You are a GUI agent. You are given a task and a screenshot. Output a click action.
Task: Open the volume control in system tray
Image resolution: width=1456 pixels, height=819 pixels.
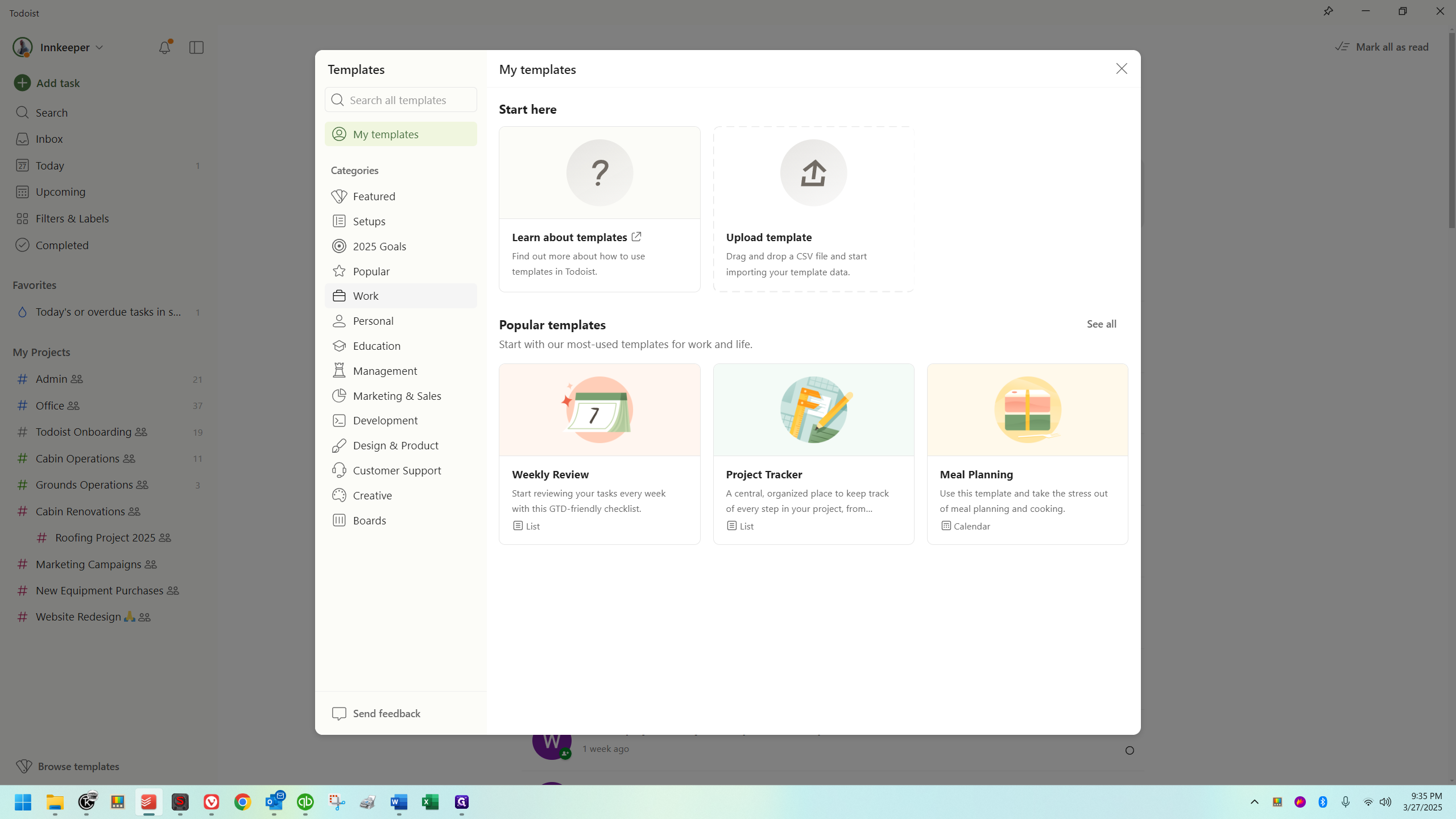click(1385, 802)
